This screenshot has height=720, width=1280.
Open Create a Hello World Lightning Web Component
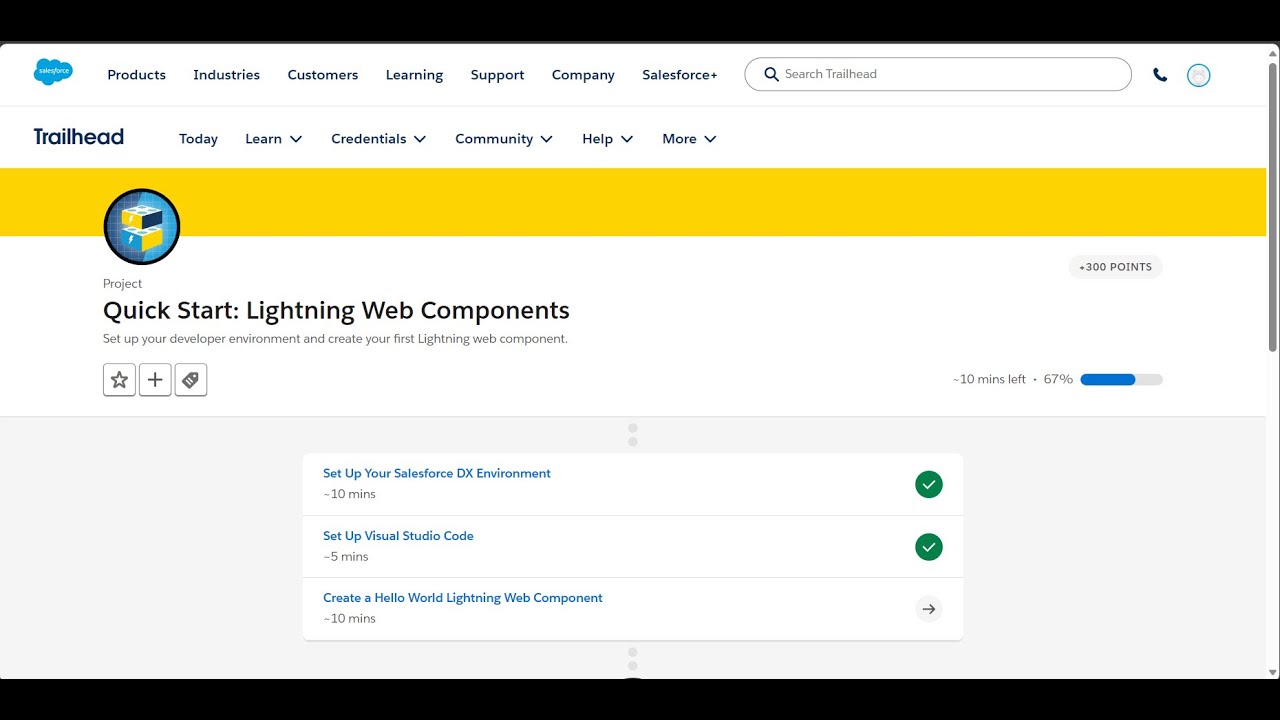pos(463,598)
